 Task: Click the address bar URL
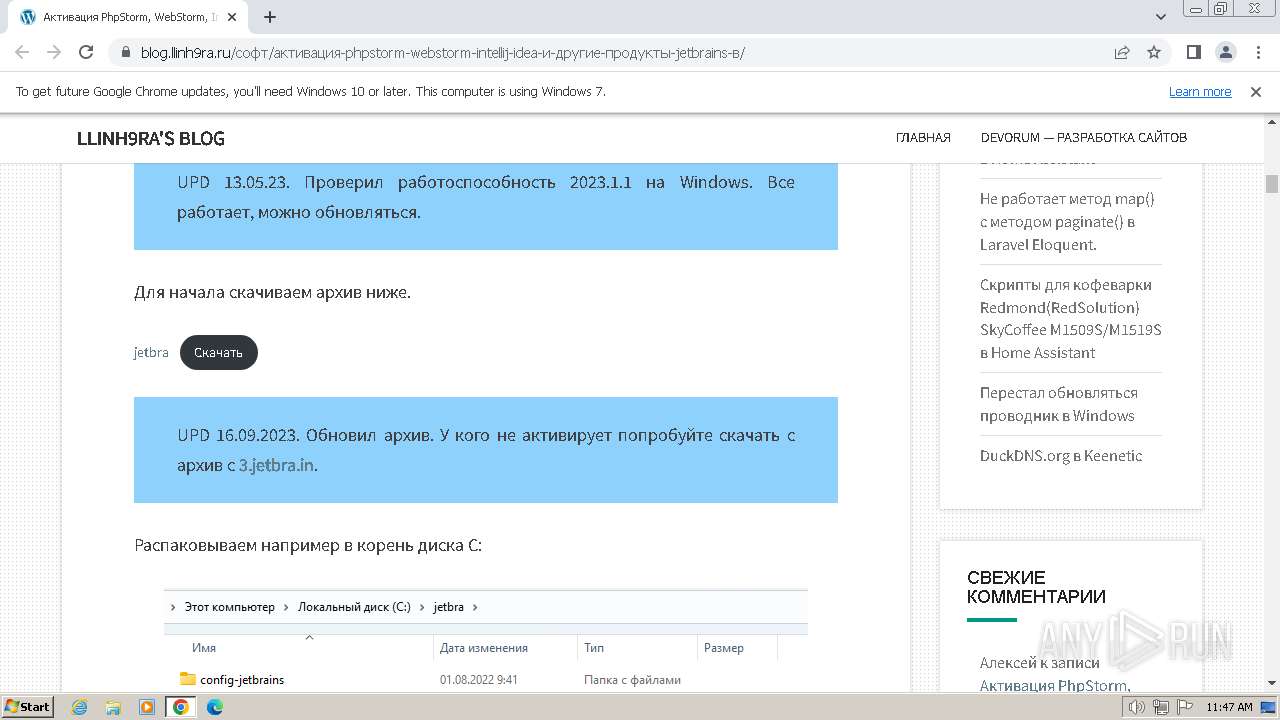(x=443, y=53)
